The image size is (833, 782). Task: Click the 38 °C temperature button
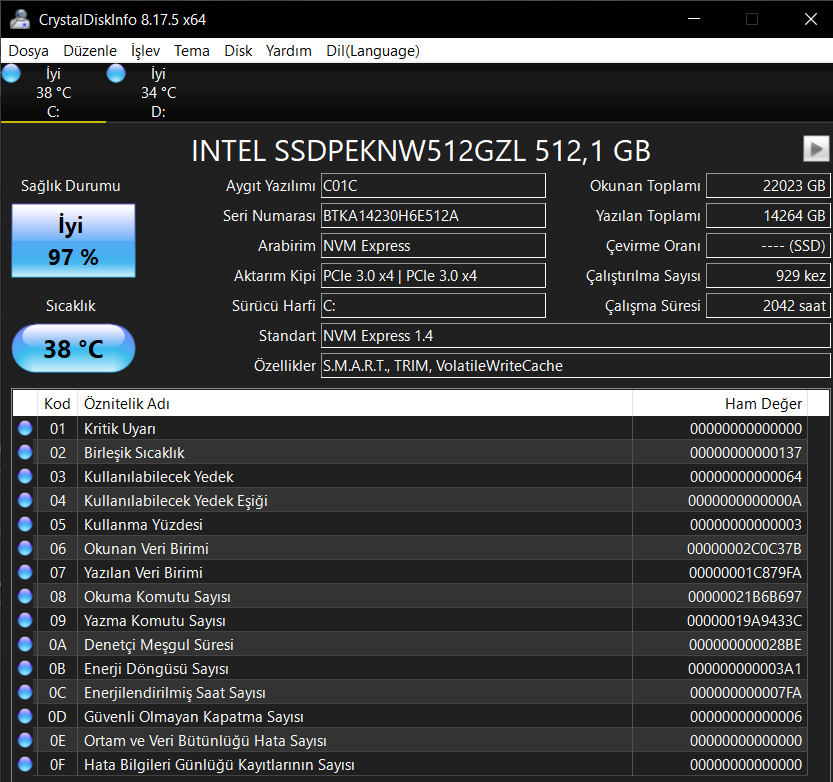[x=73, y=349]
